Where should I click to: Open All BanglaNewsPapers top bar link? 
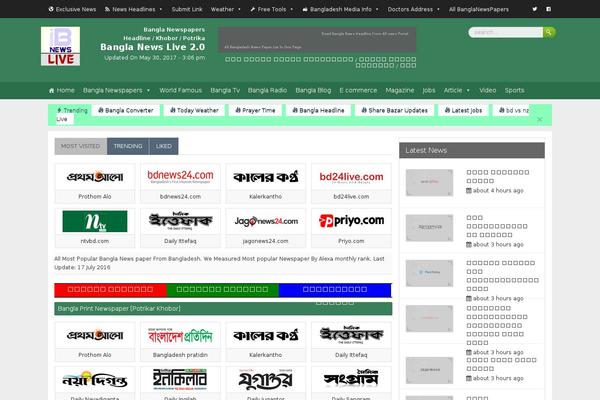(479, 9)
